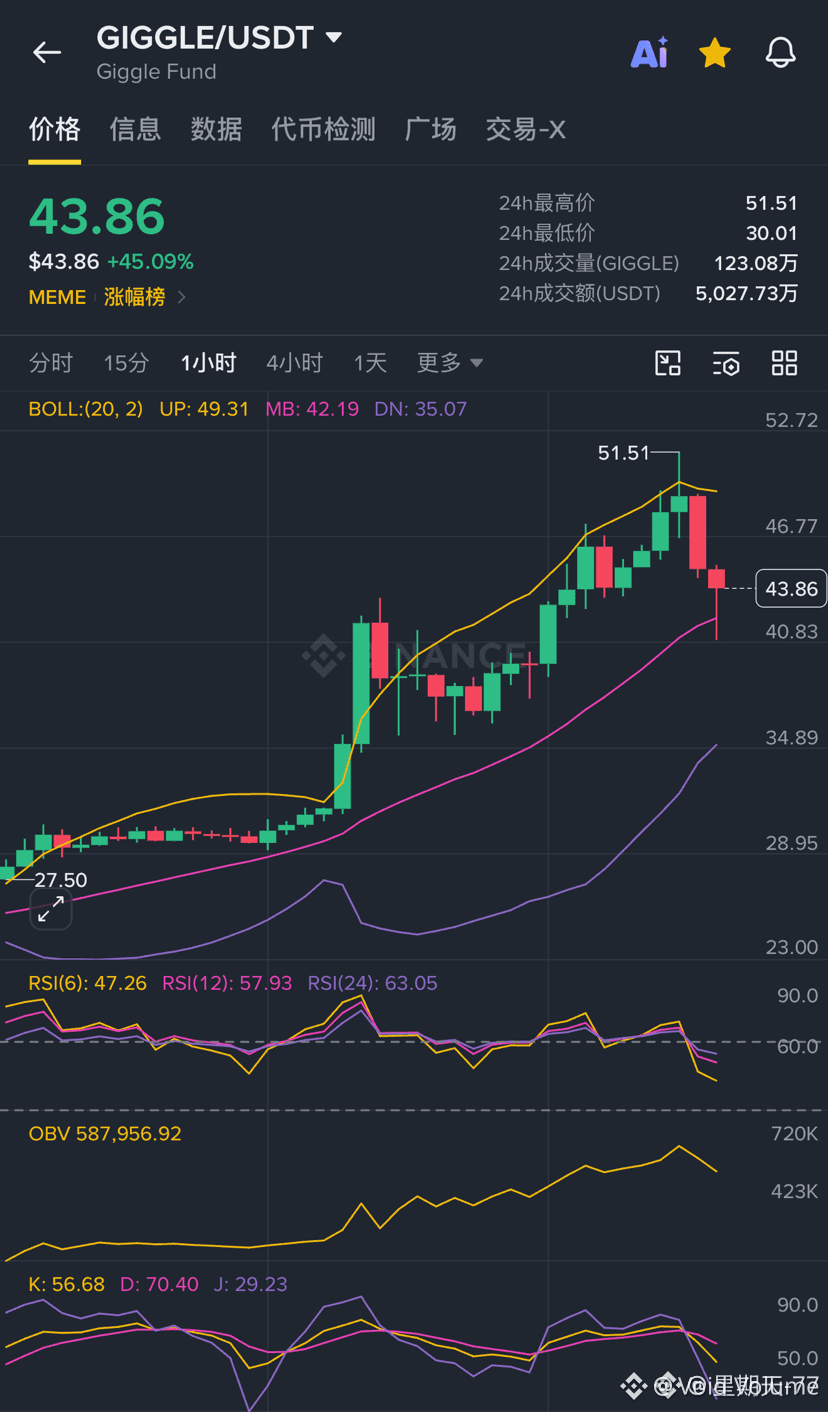828x1412 pixels.
Task: Toggle the favorite star icon
Action: pos(715,52)
